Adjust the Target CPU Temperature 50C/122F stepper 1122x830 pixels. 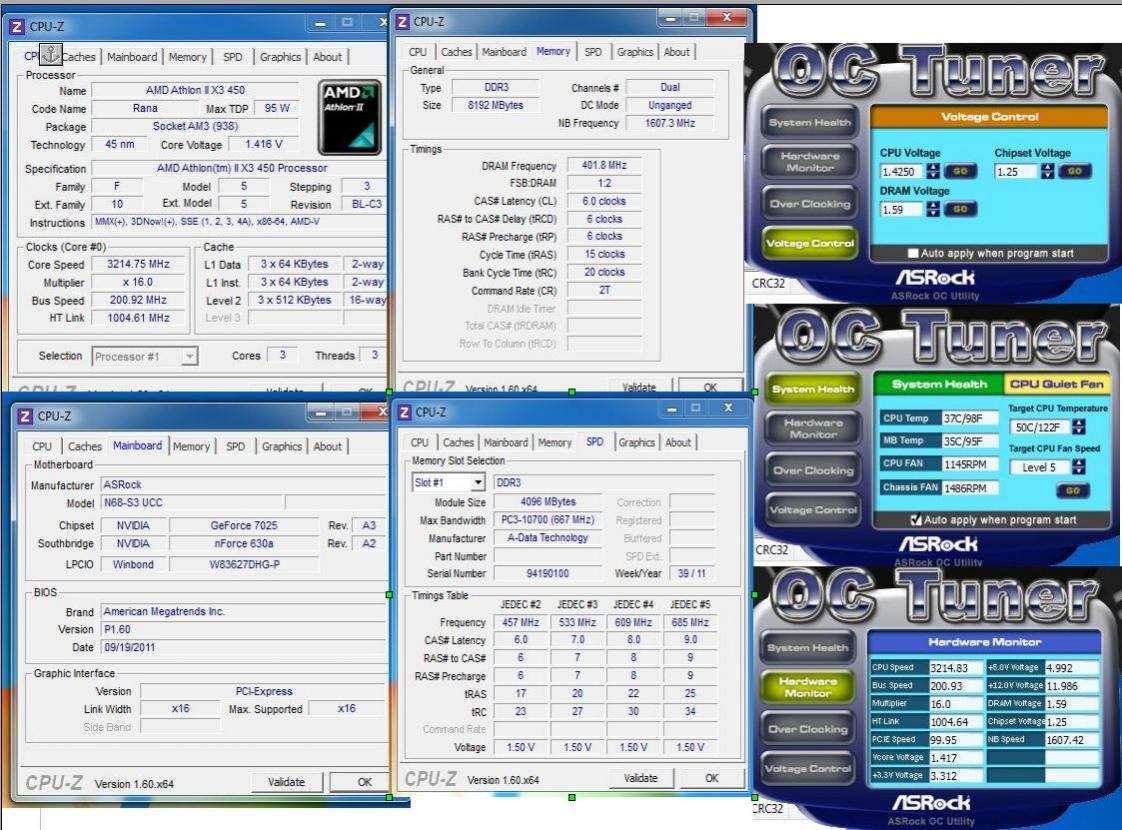(x=1078, y=427)
